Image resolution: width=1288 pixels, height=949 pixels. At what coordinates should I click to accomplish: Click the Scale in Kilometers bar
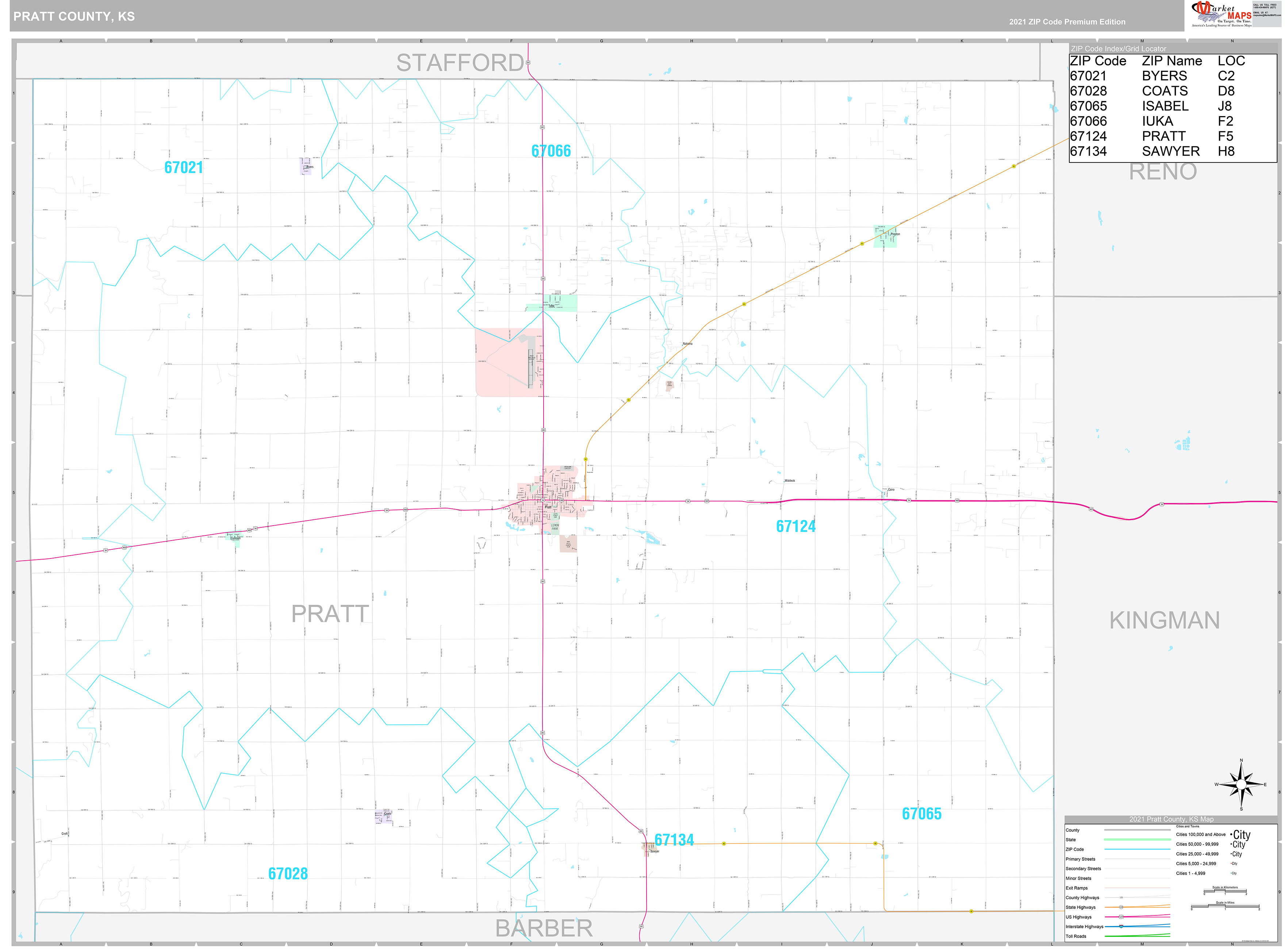point(1225,892)
